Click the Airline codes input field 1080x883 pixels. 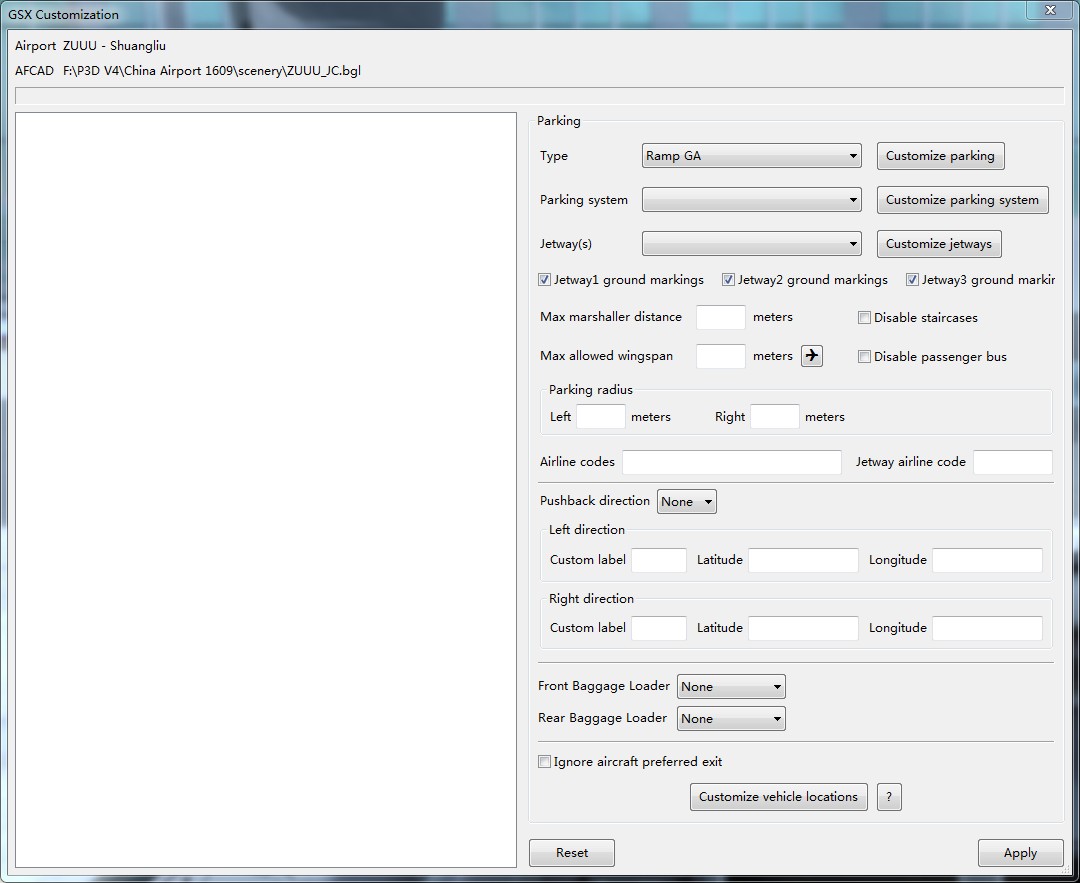[x=731, y=462]
